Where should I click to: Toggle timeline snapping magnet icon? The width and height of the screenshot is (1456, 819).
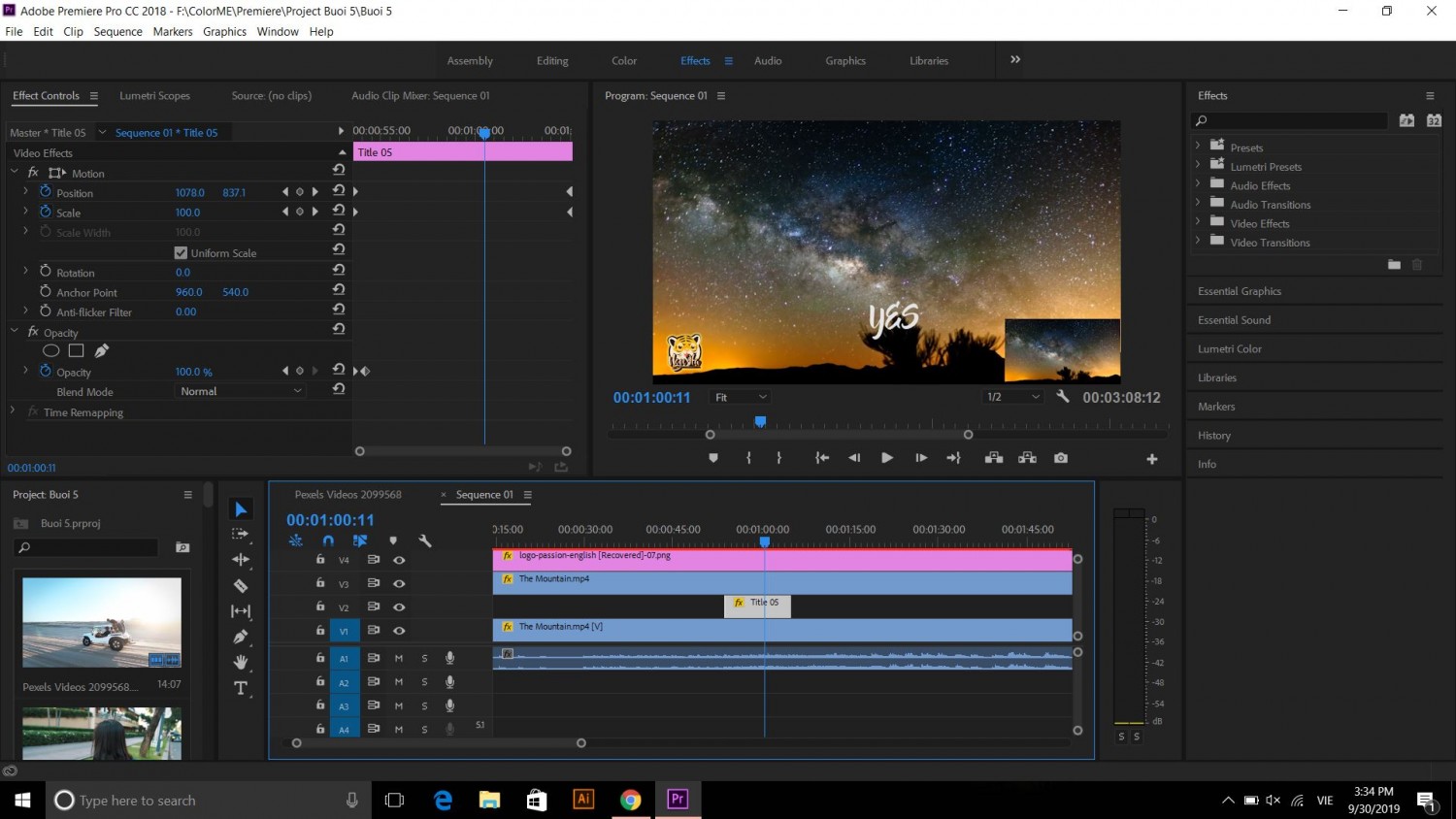tap(328, 541)
